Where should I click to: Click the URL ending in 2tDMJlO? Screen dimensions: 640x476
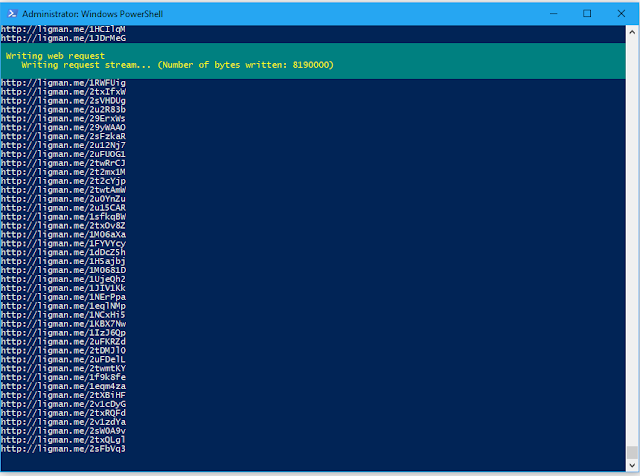tap(63, 351)
